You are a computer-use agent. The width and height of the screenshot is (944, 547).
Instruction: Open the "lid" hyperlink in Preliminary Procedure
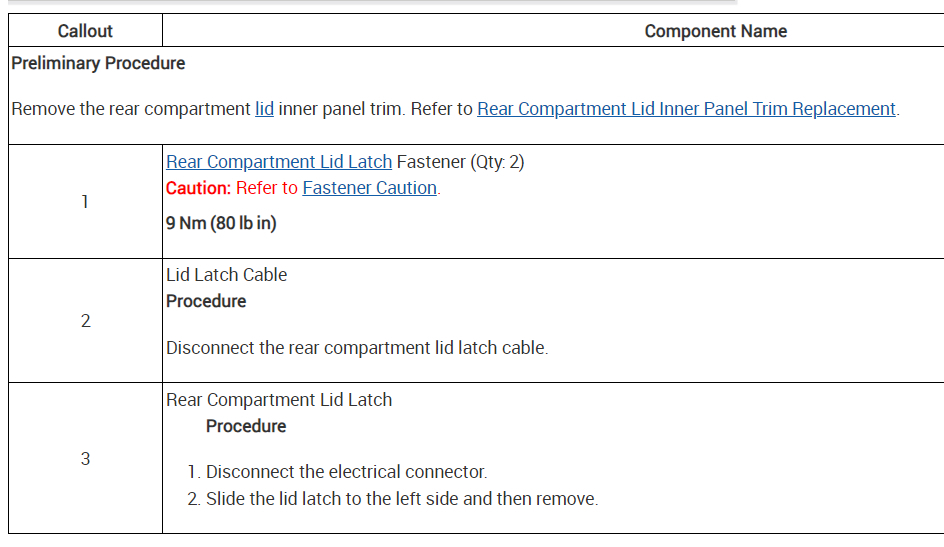pyautogui.click(x=264, y=109)
